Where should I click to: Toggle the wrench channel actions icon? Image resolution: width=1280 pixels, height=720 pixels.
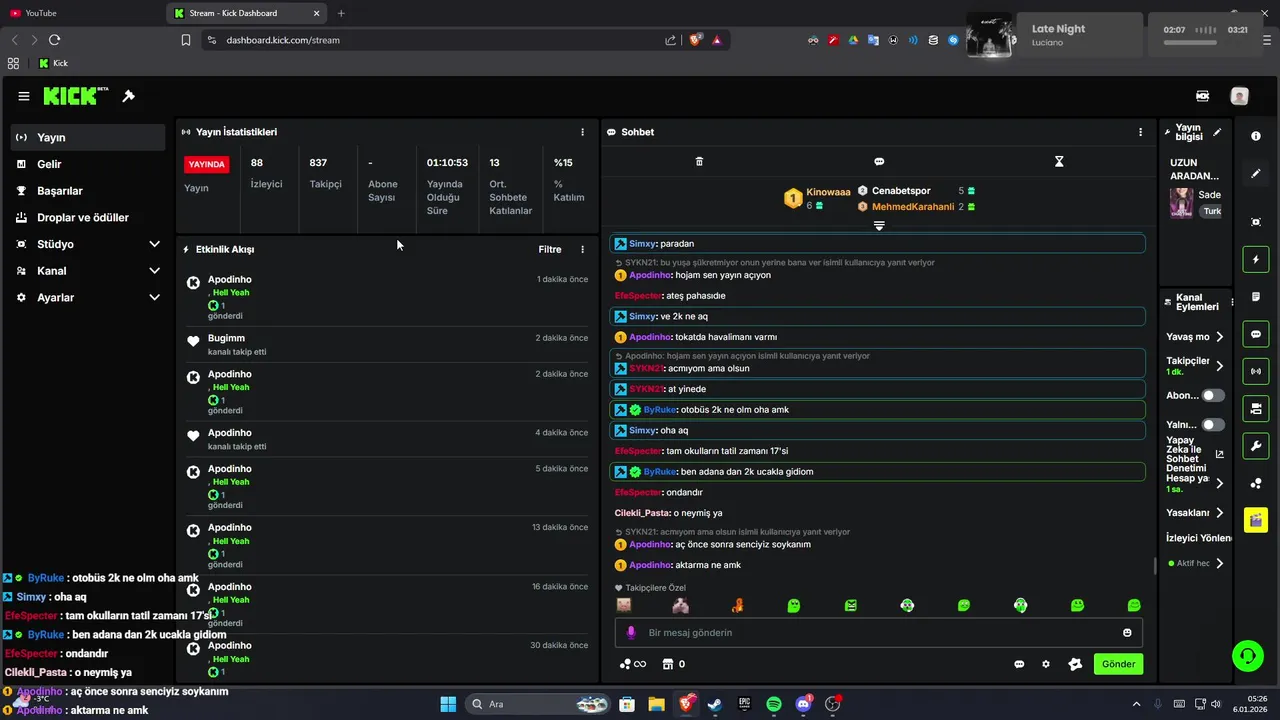(x=1256, y=445)
